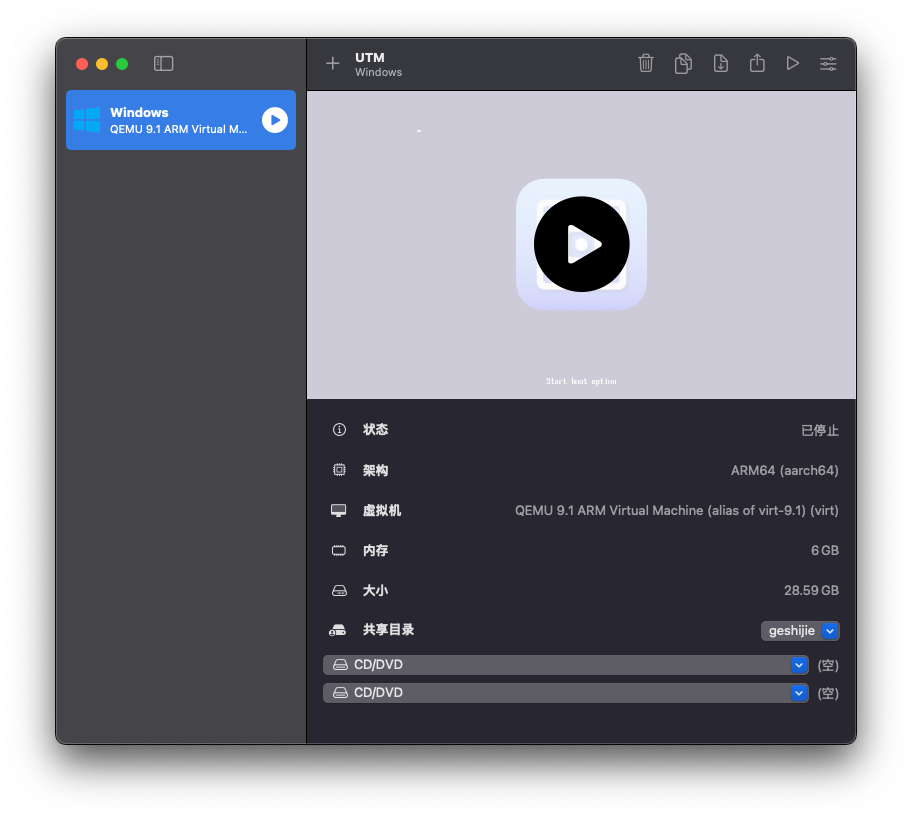Run the VM from the toolbar play icon
The width and height of the screenshot is (912, 818).
(792, 64)
